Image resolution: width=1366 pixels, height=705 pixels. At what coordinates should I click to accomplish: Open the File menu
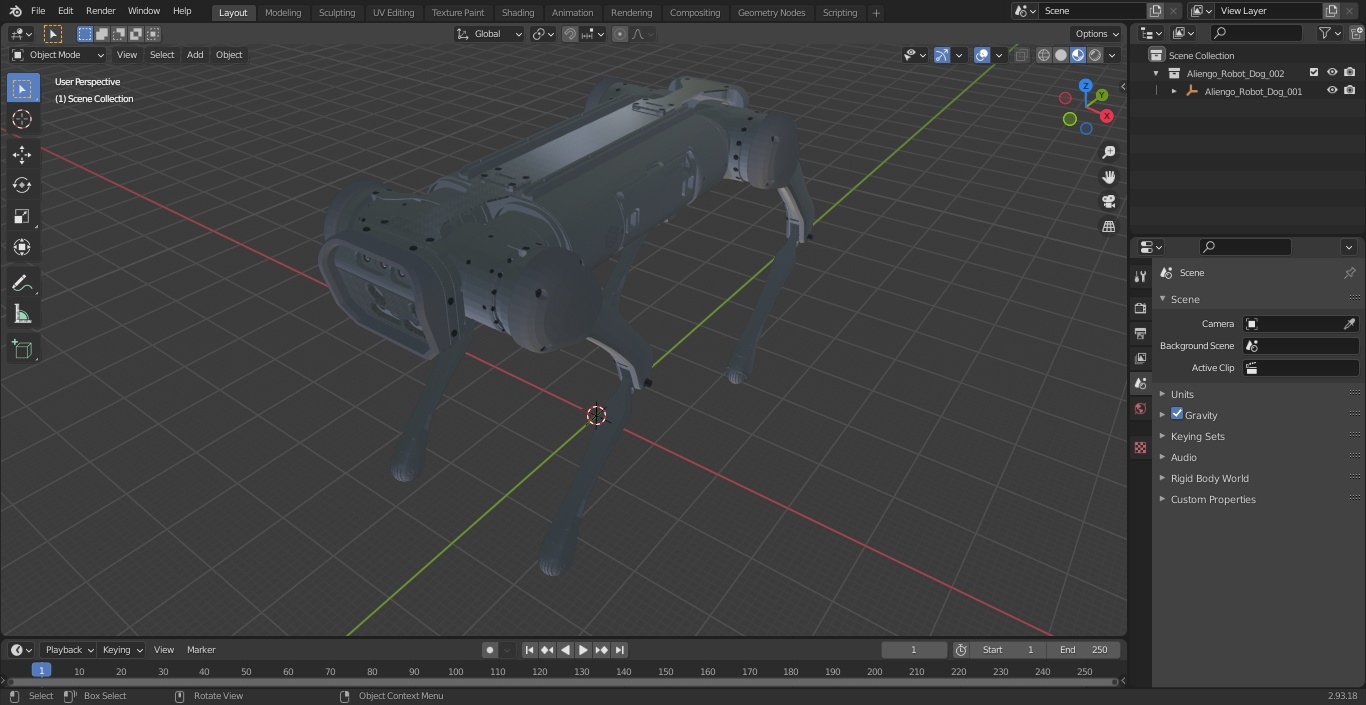(x=37, y=11)
